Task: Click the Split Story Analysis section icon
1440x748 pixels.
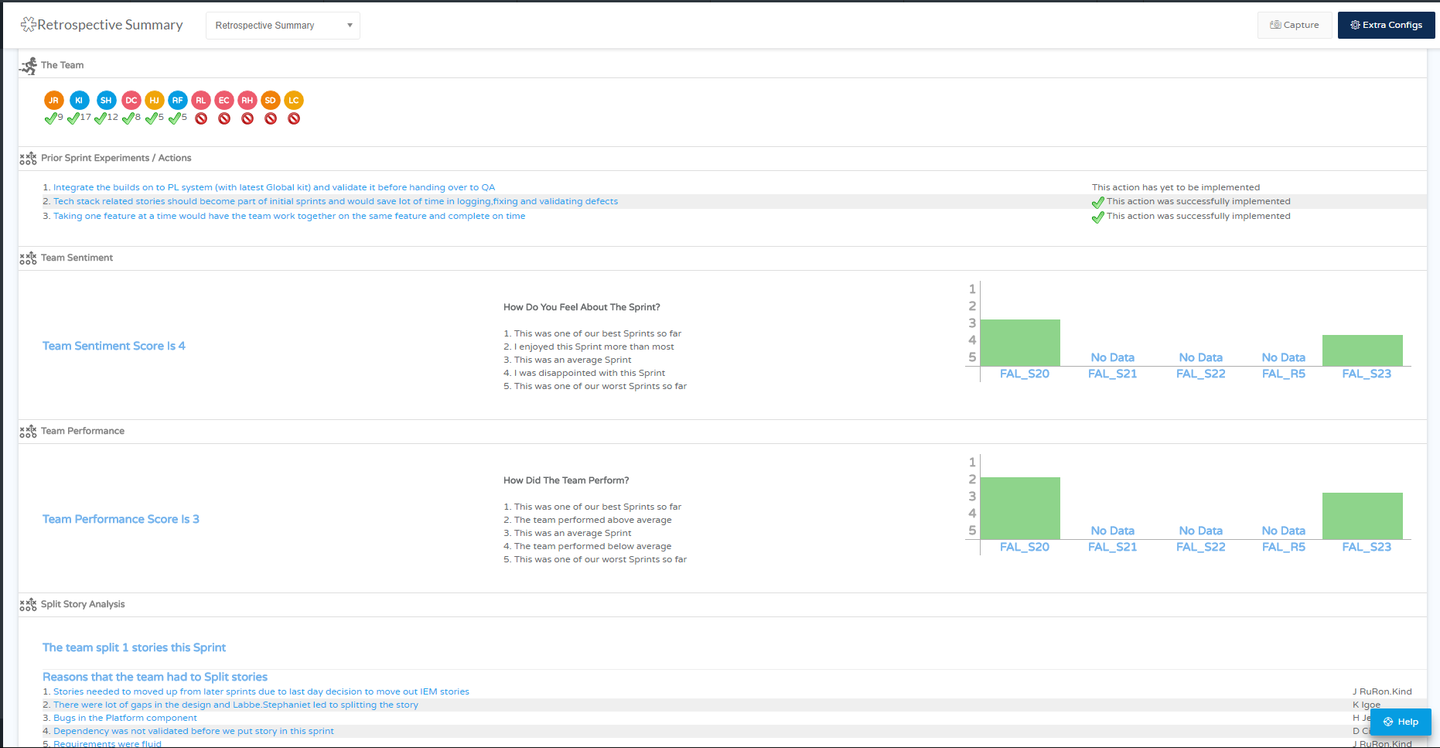Action: pyautogui.click(x=28, y=605)
